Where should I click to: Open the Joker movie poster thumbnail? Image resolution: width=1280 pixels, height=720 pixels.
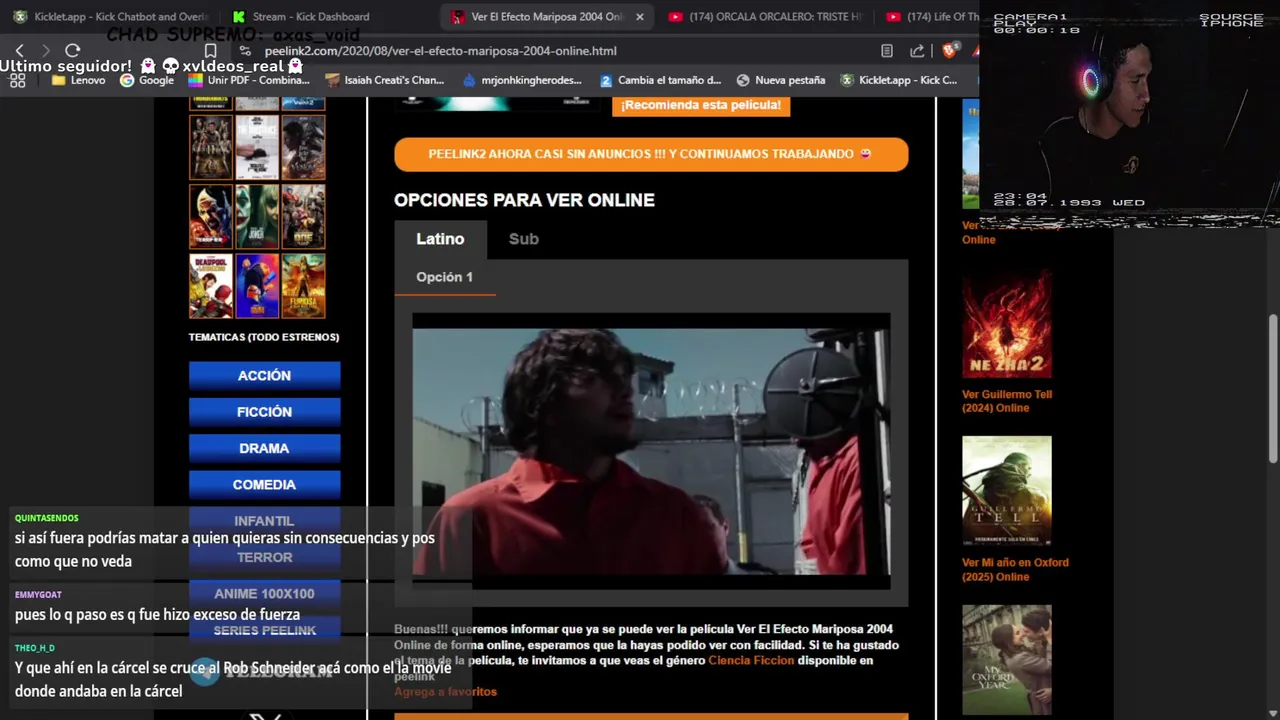coord(257,217)
